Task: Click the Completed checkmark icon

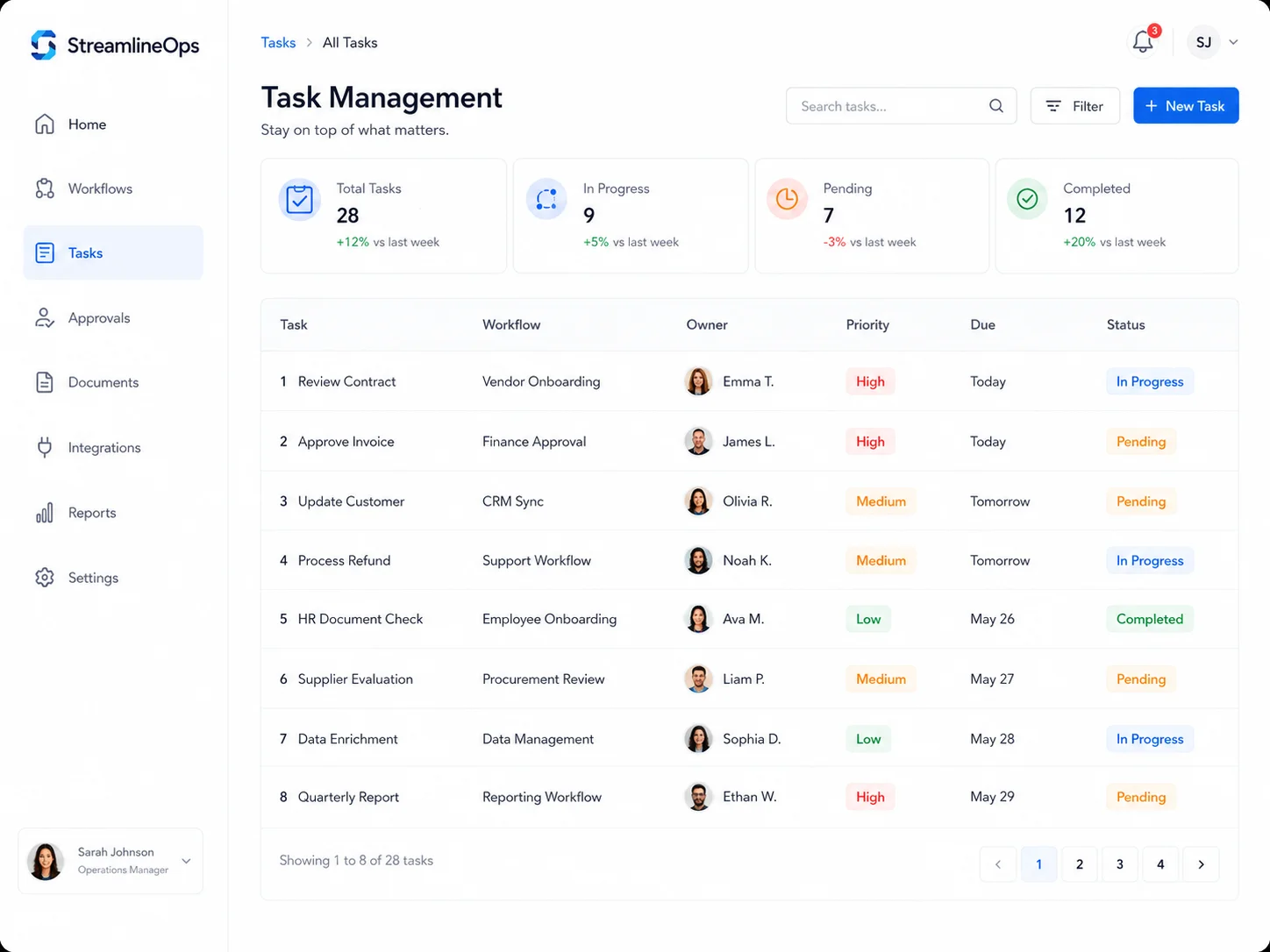Action: tap(1027, 199)
